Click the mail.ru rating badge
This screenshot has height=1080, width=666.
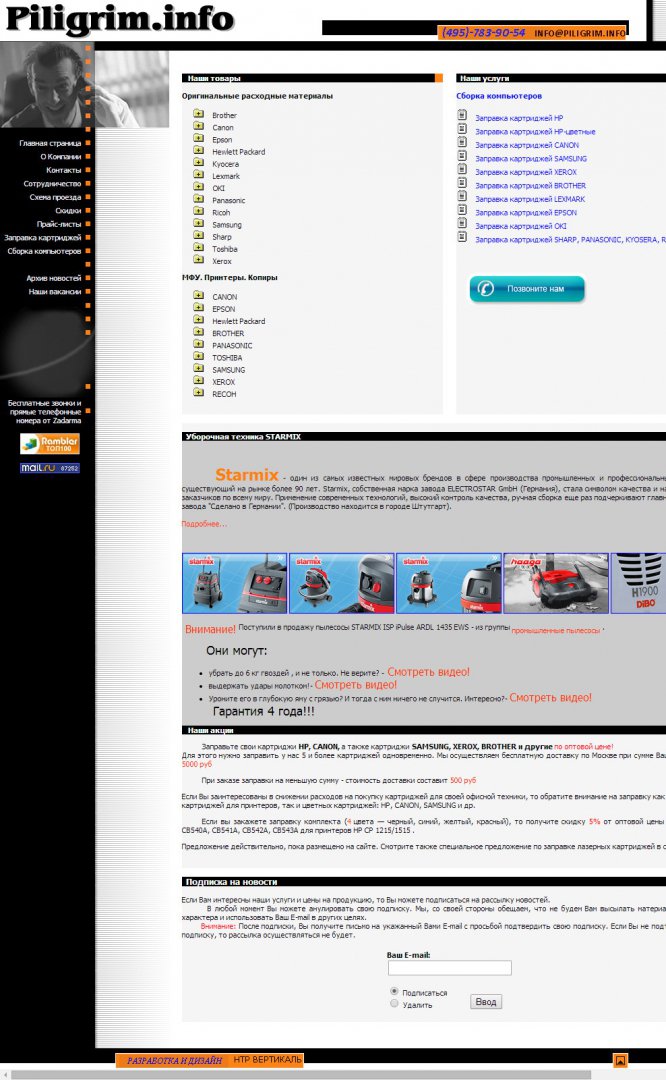click(50, 468)
